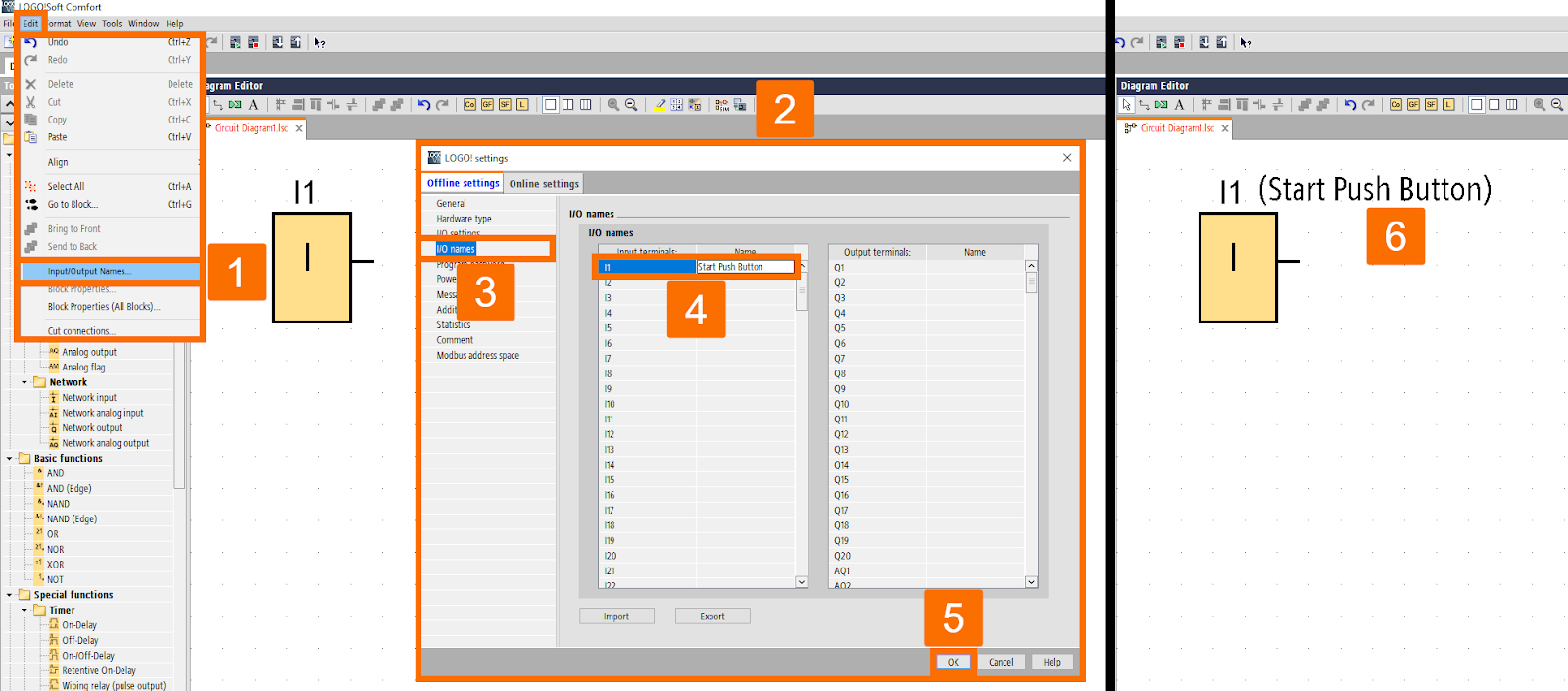Collapse the Network folder in tree
The height and width of the screenshot is (691, 1568).
24,382
